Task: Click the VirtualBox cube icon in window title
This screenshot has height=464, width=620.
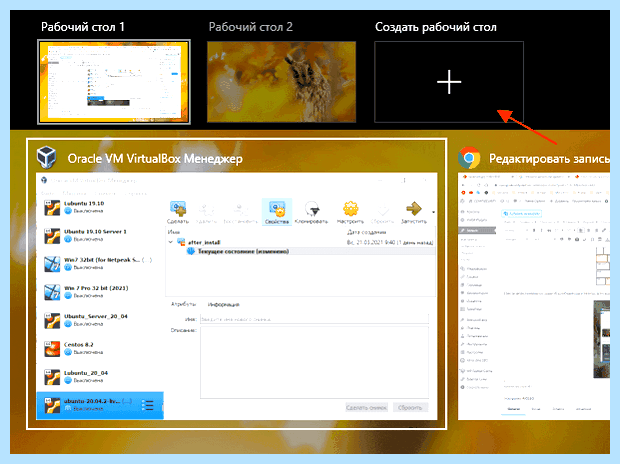Action: click(x=46, y=157)
